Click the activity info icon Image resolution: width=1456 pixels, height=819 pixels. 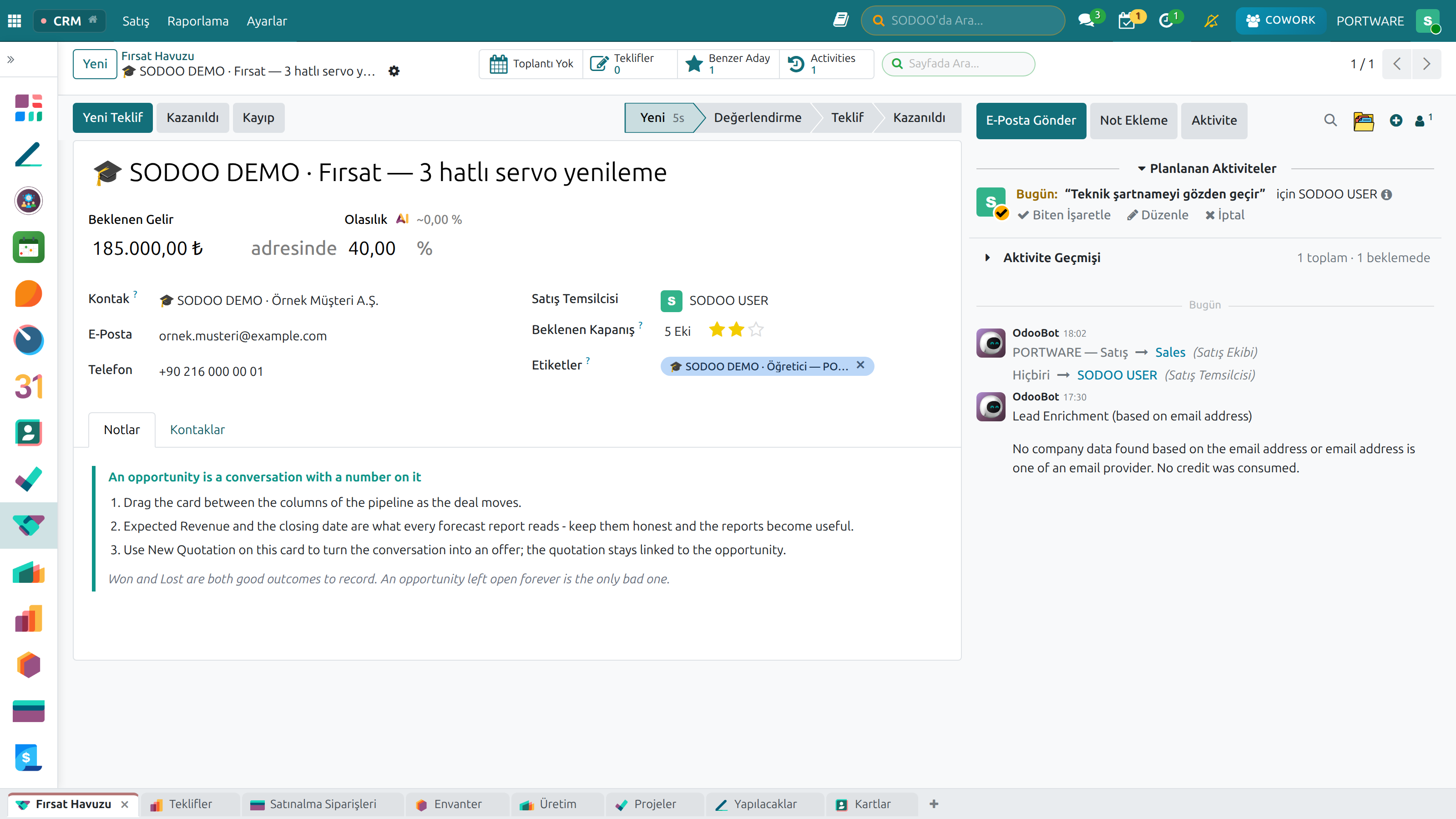pos(1386,194)
